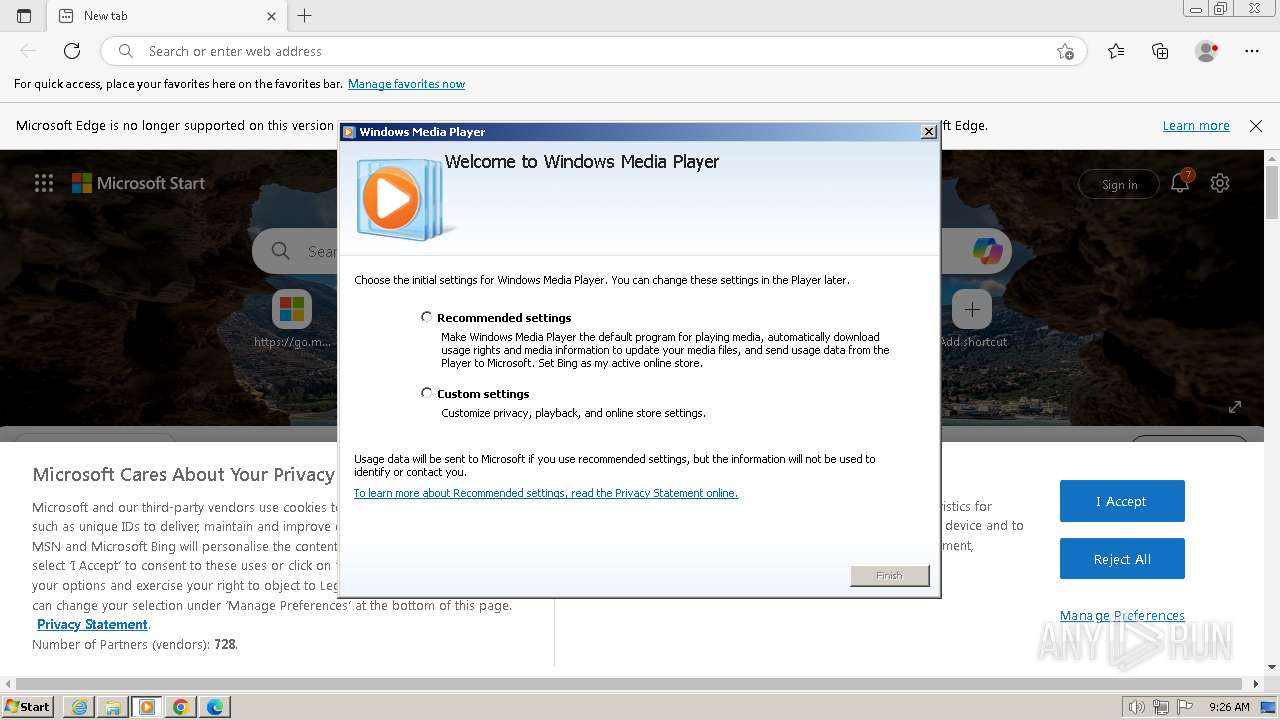Click the Copilot icon in search box
The width and height of the screenshot is (1280, 720).
[987, 251]
